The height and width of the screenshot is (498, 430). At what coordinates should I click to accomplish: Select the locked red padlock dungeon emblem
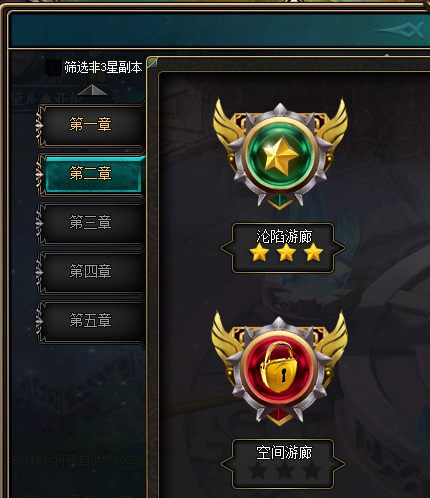[x=280, y=369]
